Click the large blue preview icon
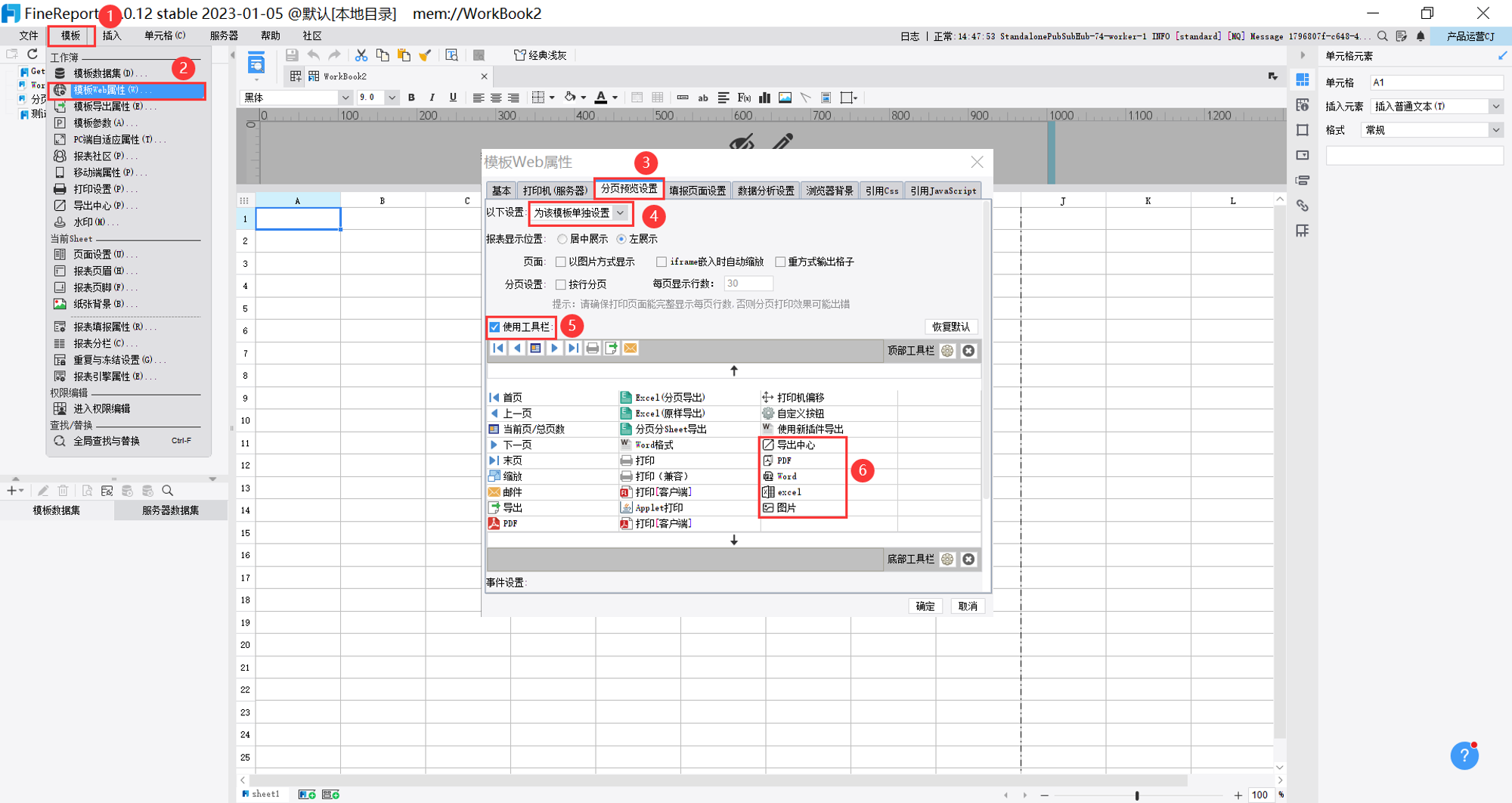 (256, 63)
